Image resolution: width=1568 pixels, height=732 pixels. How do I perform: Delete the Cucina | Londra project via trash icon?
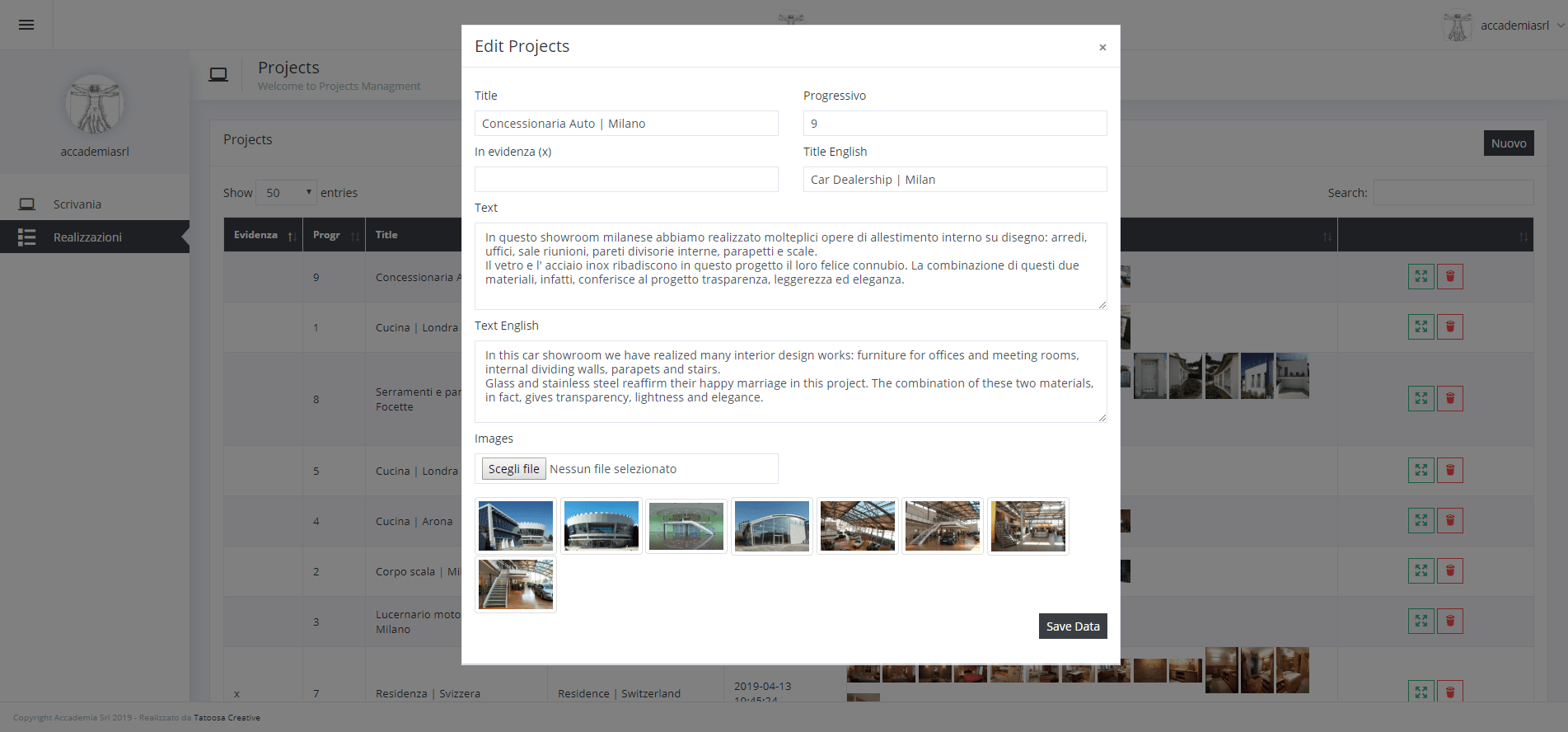click(1450, 326)
